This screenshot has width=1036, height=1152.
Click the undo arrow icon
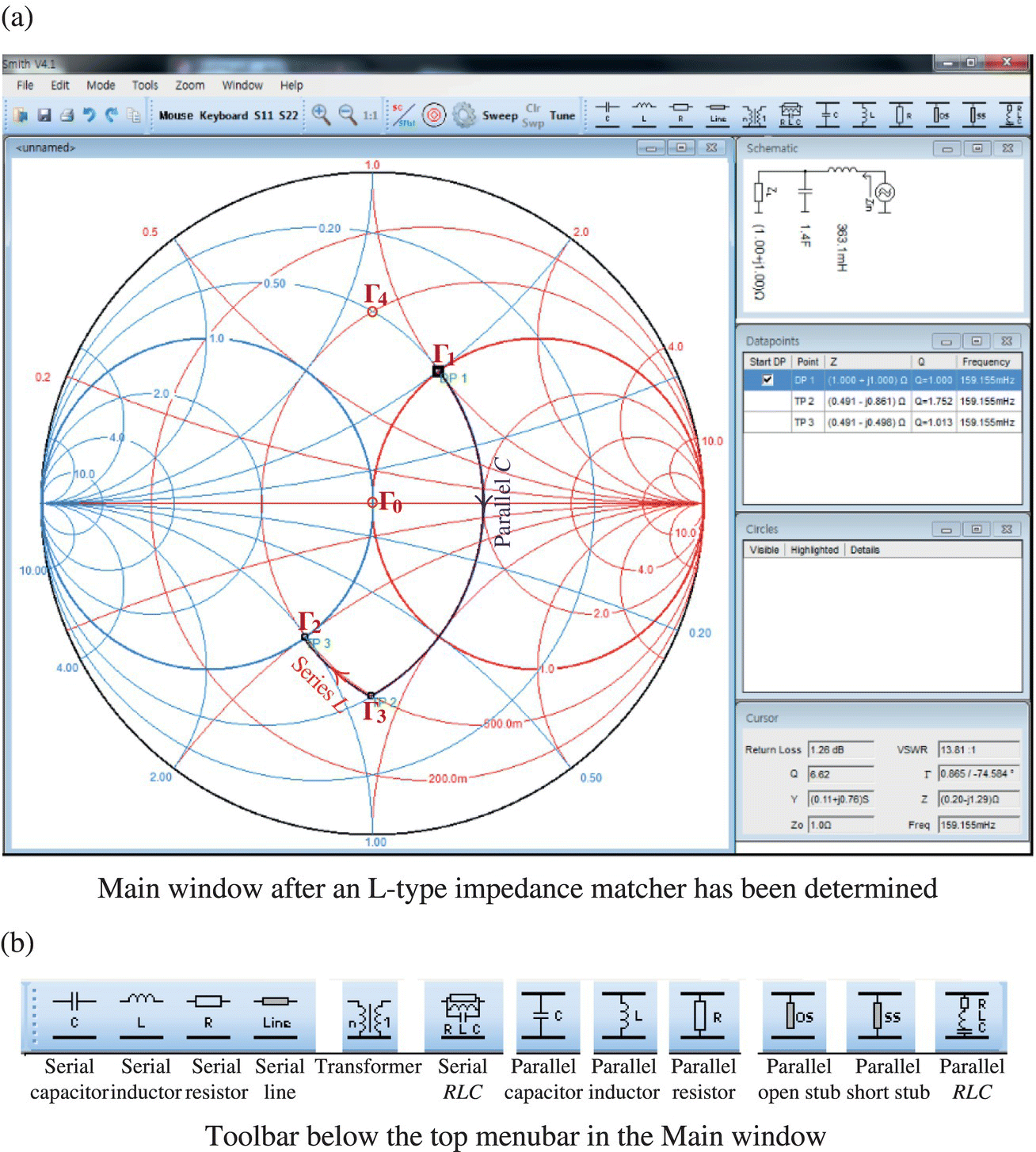(90, 116)
